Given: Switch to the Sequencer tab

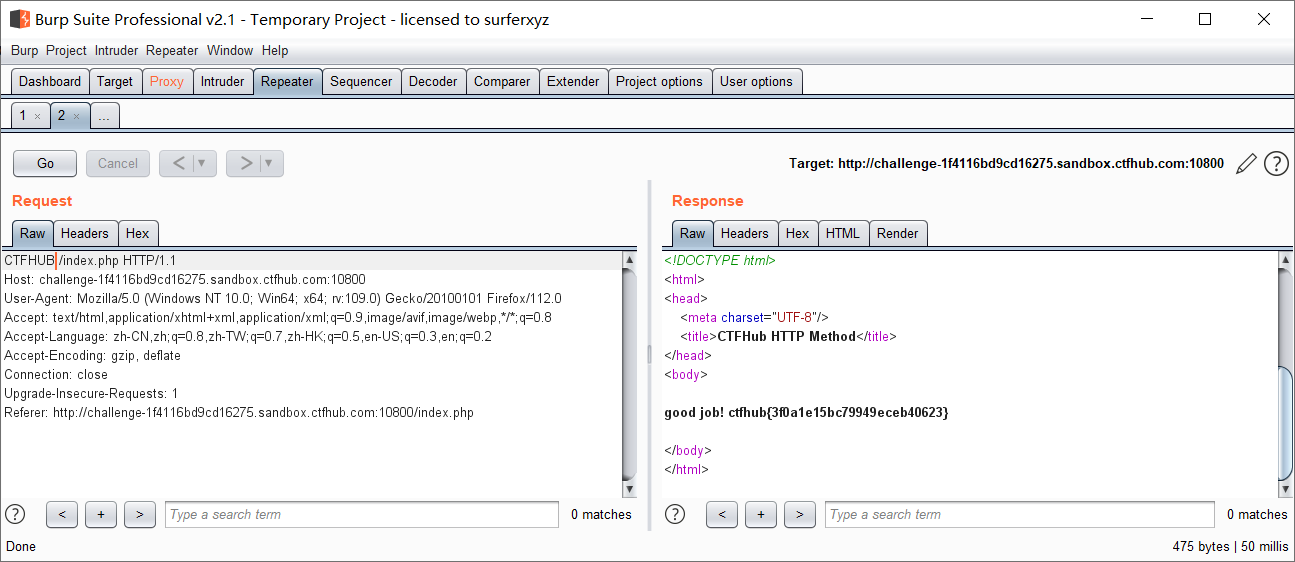Looking at the screenshot, I should coord(361,81).
